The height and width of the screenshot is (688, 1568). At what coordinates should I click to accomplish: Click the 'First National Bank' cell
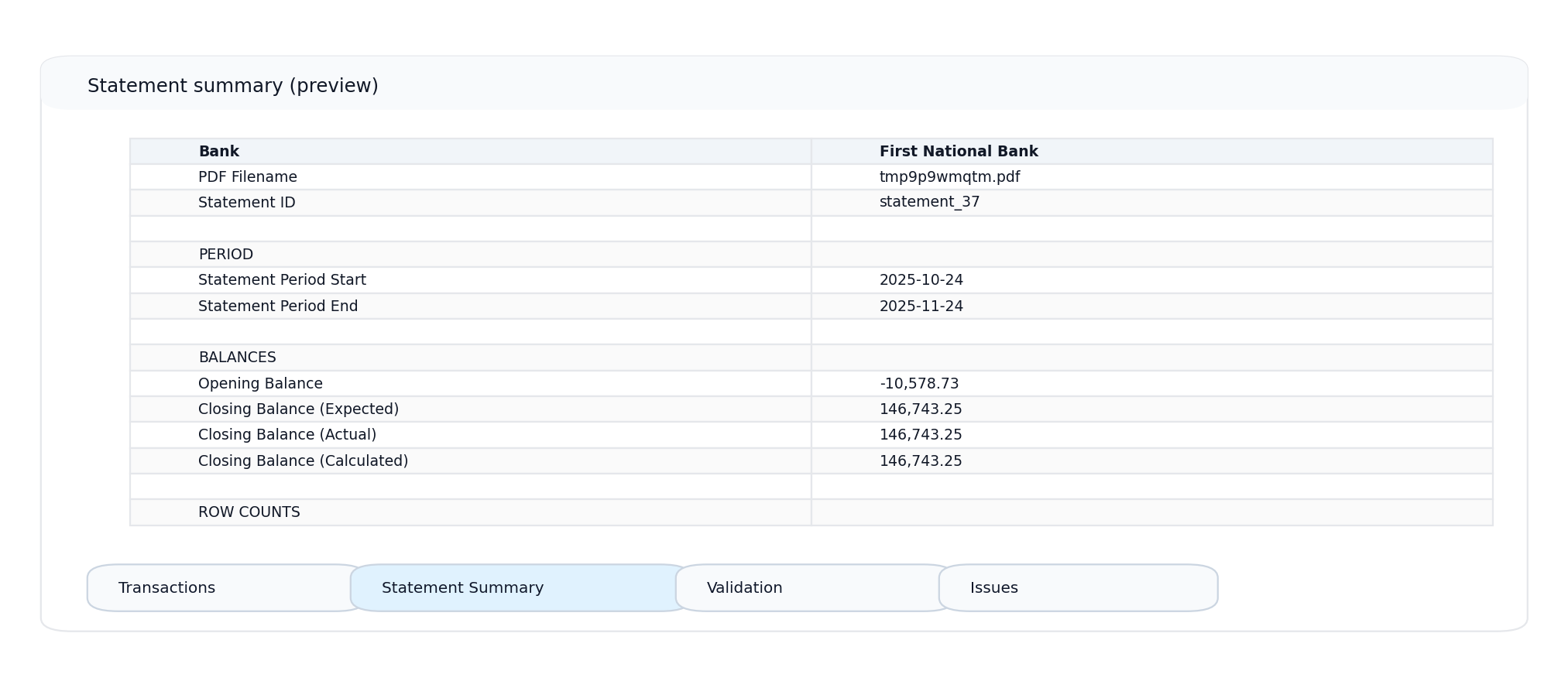1152,152
